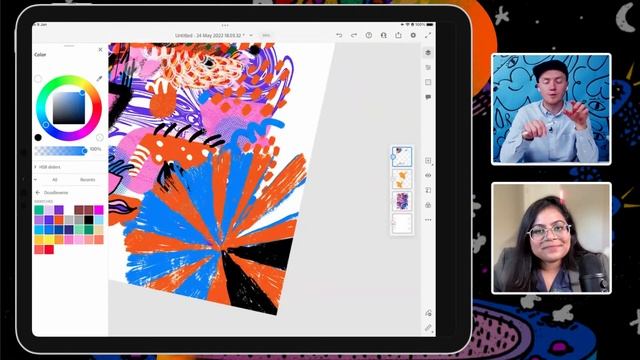Viewport: 640px width, 360px height.
Task: Click the male presenter video thumbnail
Action: tap(551, 109)
